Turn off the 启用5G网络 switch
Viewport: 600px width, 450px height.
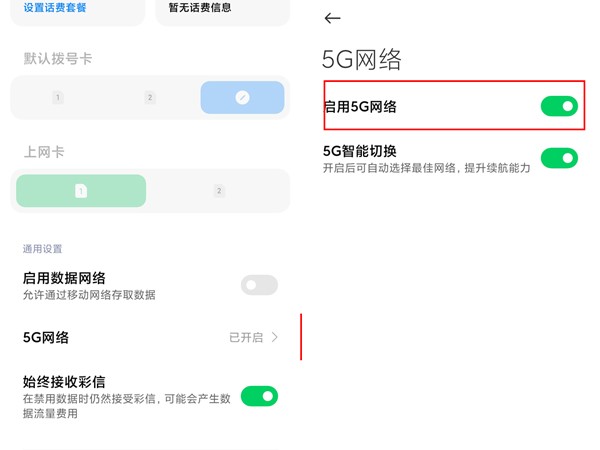pos(559,106)
